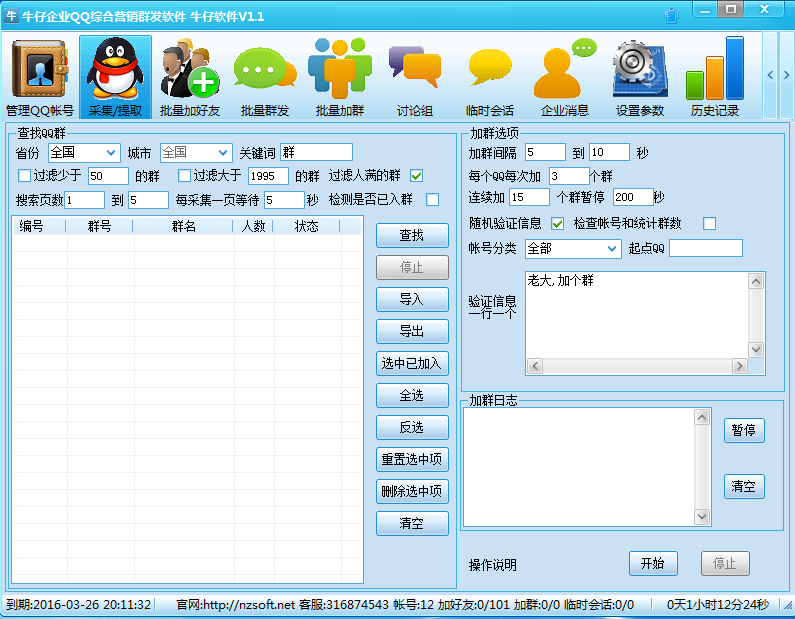Enable 过滤少于 checkbox
The image size is (795, 619).
click(24, 175)
